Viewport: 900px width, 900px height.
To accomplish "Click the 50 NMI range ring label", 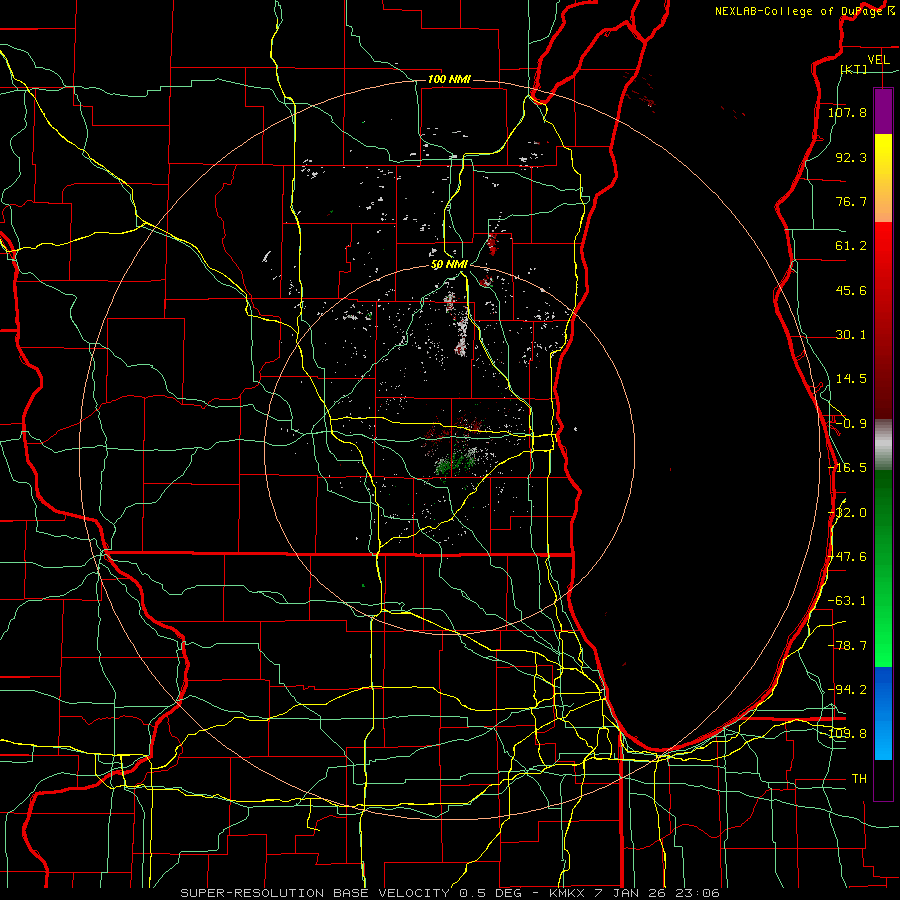I will click(449, 264).
